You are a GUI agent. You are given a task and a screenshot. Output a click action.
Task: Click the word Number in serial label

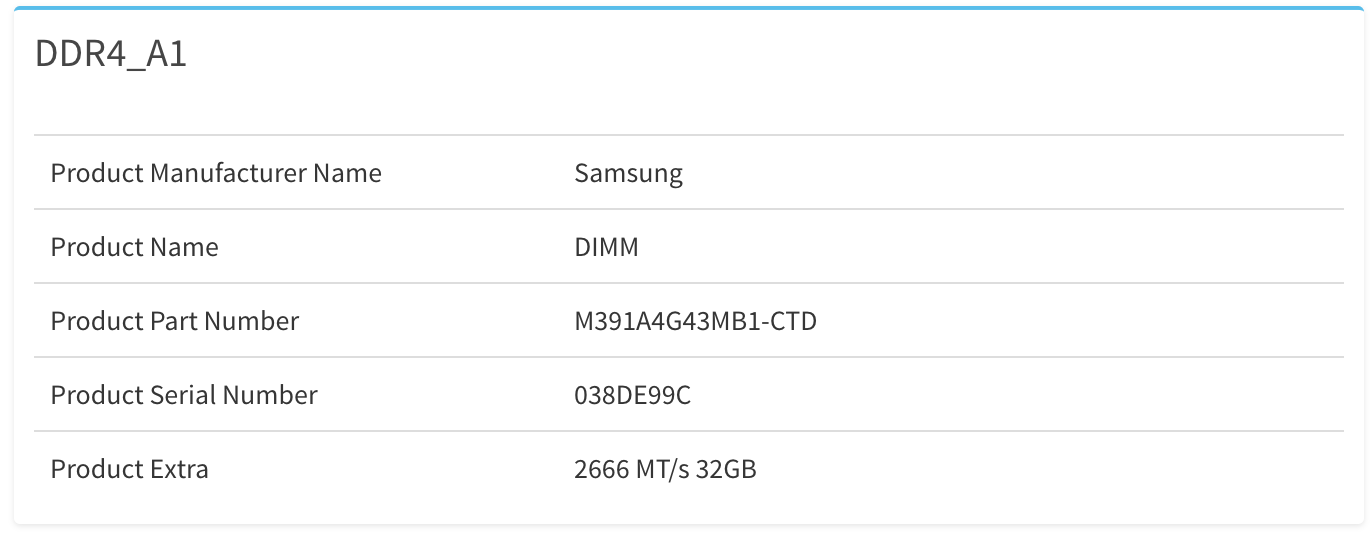click(x=270, y=395)
